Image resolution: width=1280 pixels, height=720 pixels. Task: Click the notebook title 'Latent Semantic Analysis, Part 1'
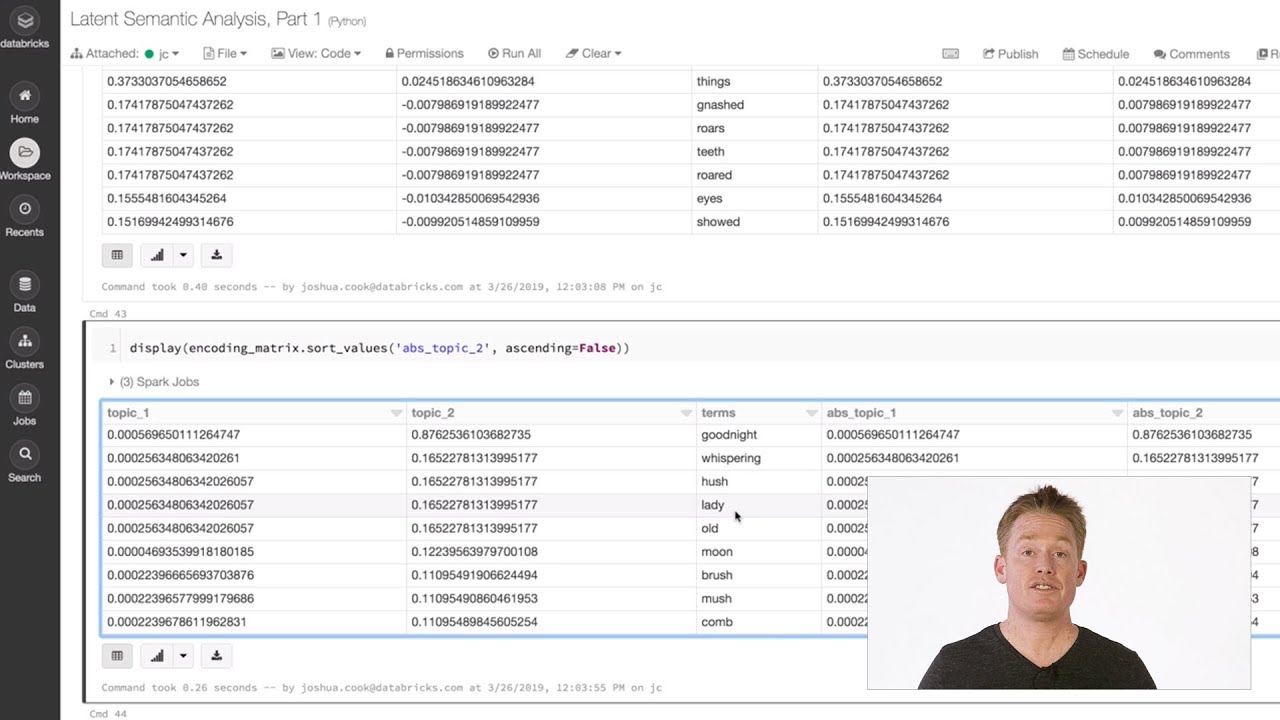[196, 19]
